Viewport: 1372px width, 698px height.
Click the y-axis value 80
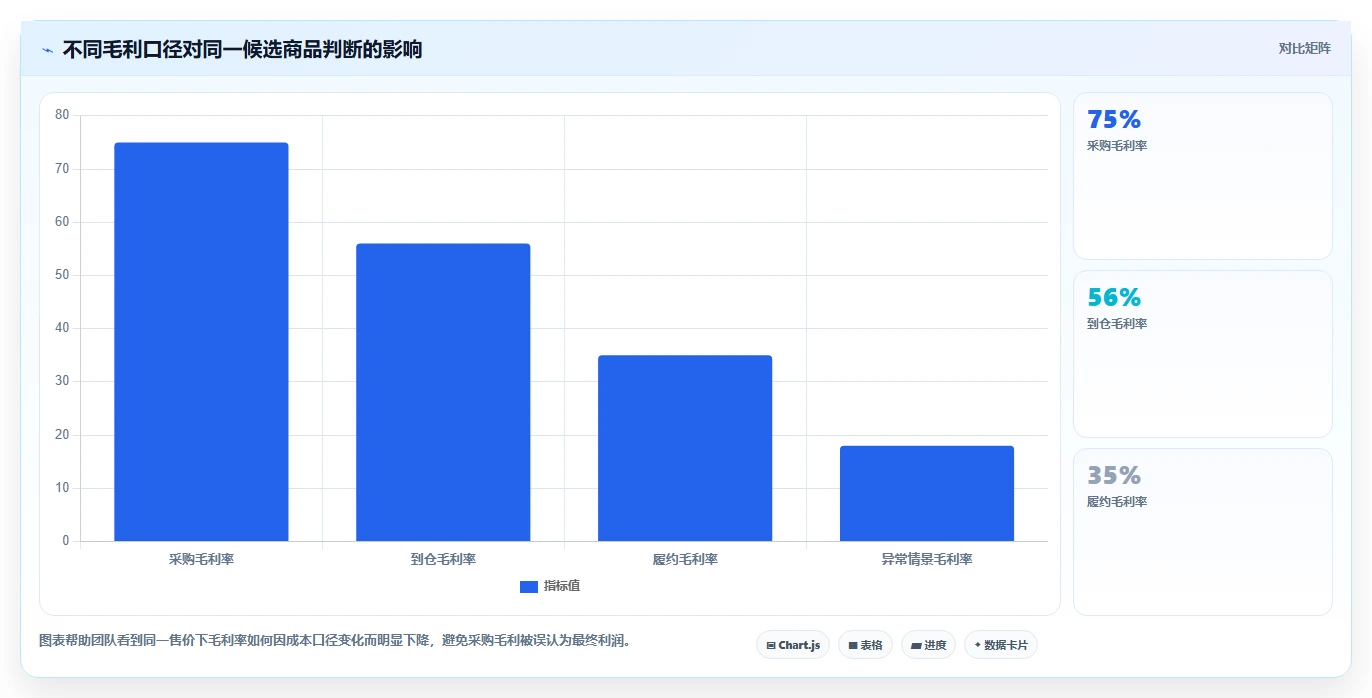pos(62,115)
